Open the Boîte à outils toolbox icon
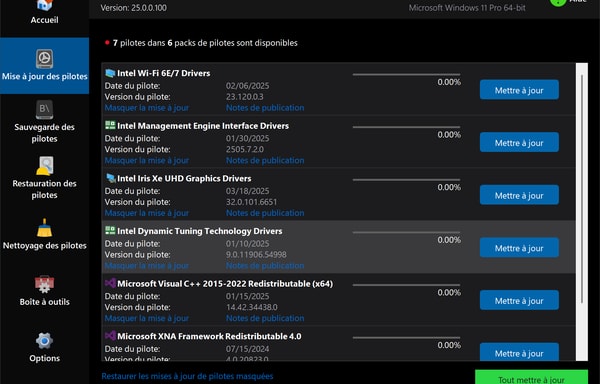 coord(44,284)
